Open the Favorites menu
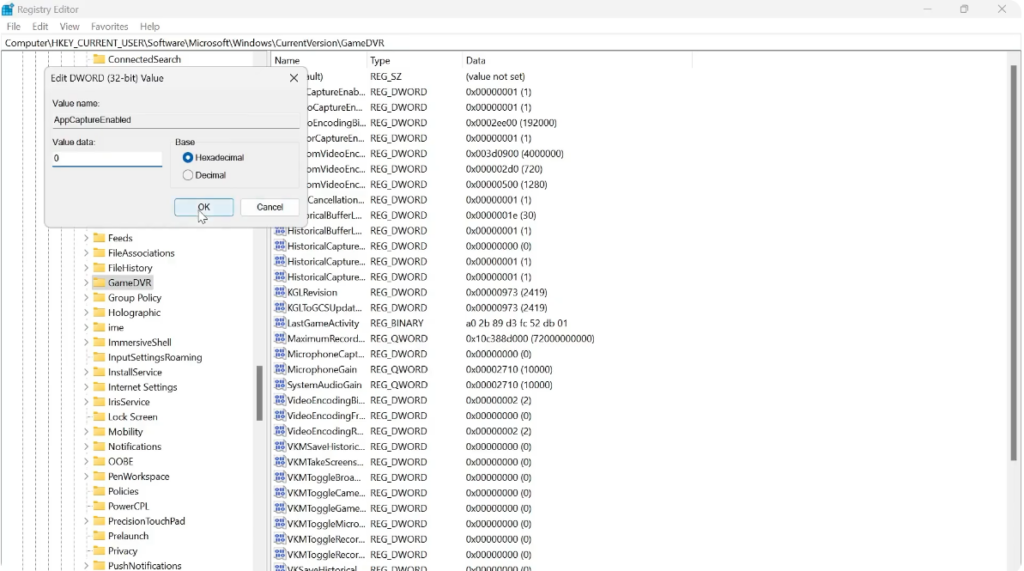 coord(110,27)
